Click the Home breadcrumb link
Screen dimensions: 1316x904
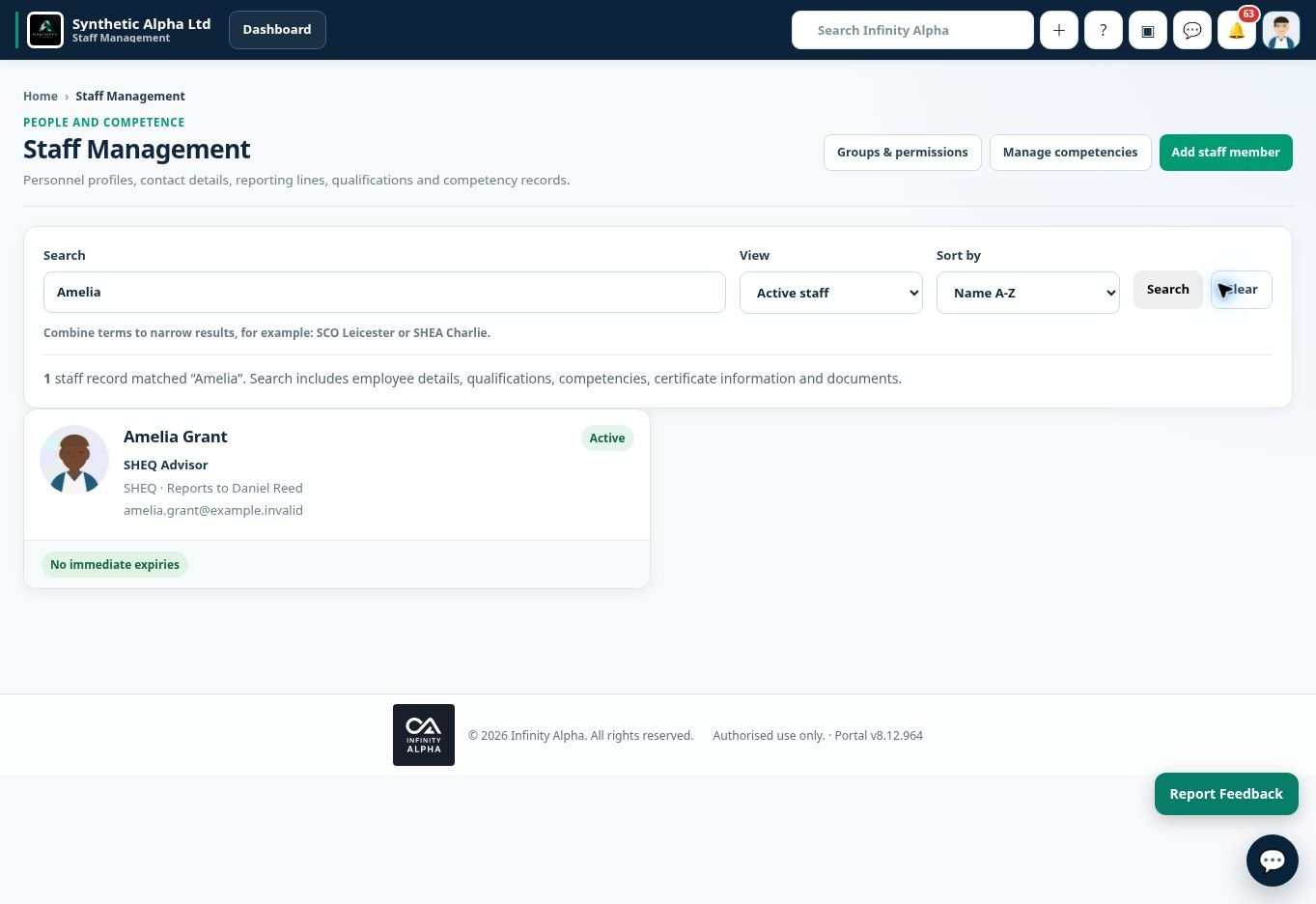(x=41, y=96)
